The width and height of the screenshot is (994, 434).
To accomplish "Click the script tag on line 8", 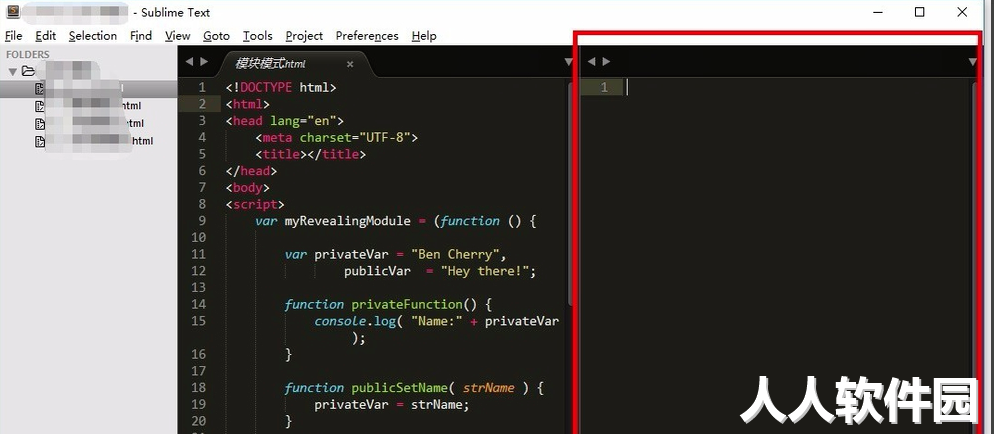I will pyautogui.click(x=255, y=205).
